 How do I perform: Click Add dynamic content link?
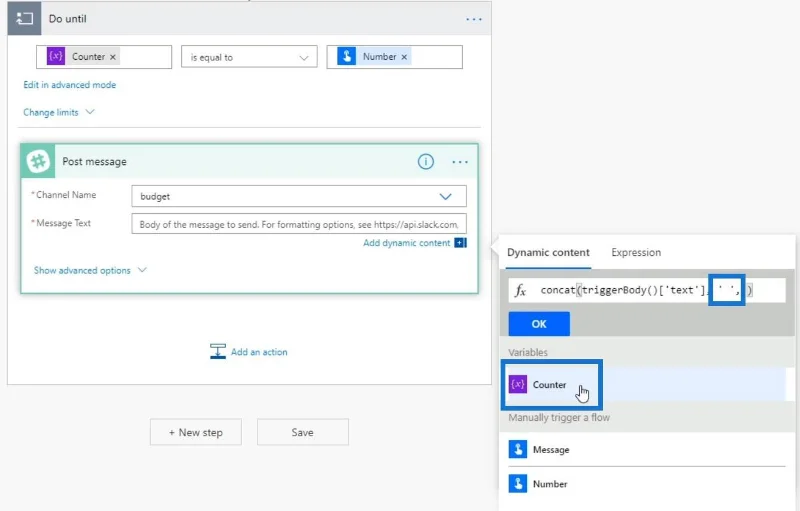407,243
